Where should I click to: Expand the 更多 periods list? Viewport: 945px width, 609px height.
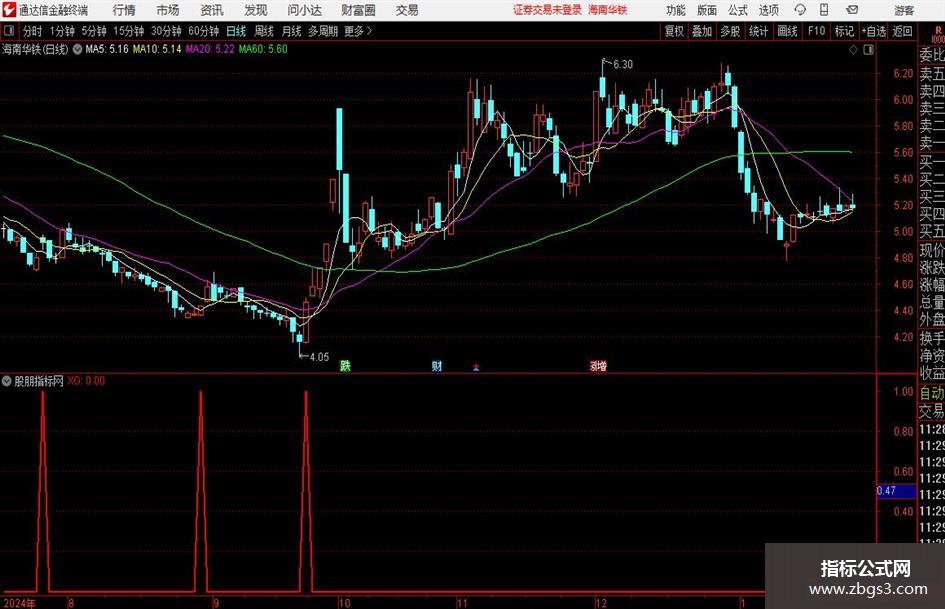tap(358, 31)
